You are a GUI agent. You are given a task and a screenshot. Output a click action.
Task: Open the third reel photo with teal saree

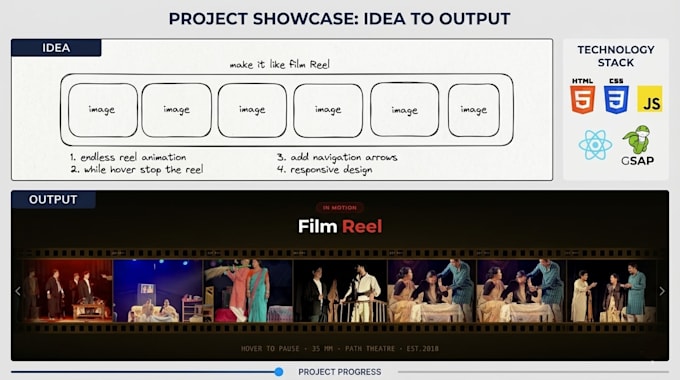(248, 291)
